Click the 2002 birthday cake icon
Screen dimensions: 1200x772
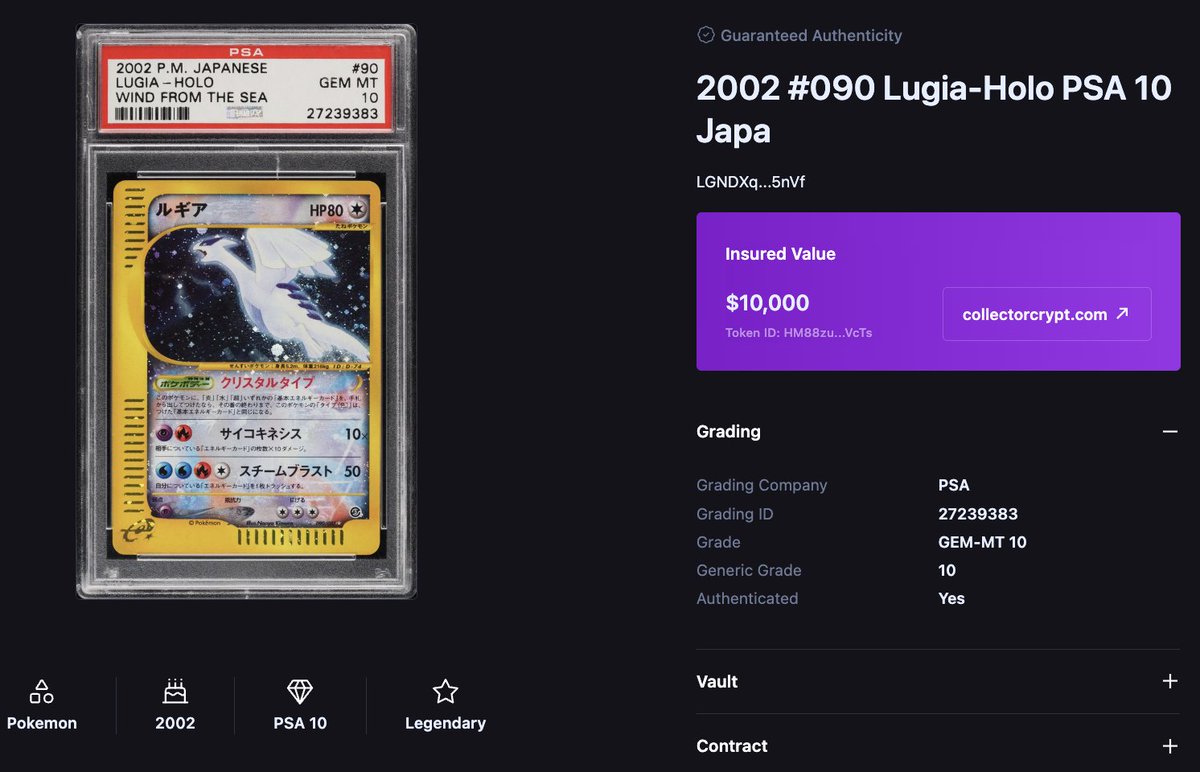(x=175, y=691)
